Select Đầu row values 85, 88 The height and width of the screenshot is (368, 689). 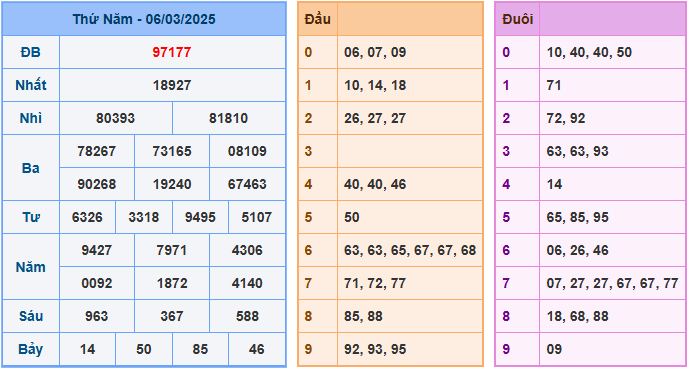tap(363, 316)
